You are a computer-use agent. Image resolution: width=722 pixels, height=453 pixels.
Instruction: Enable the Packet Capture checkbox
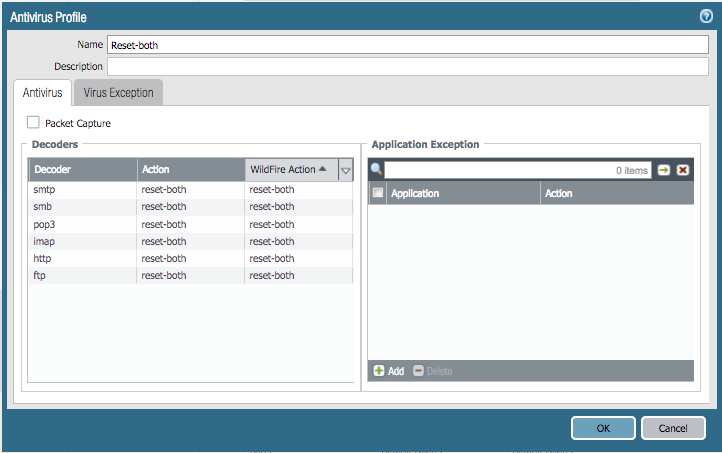point(34,123)
